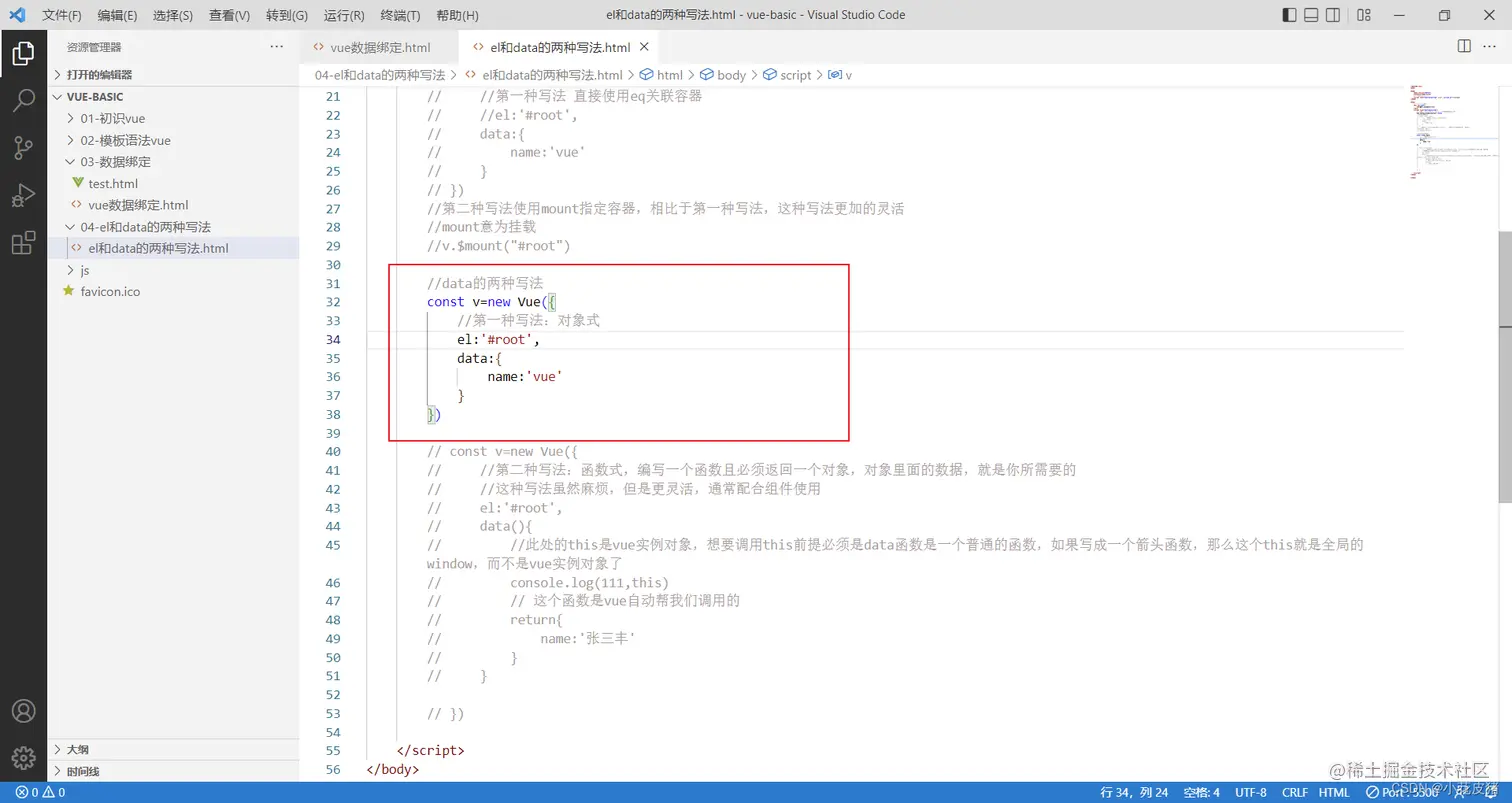Click the VS Code logo icon
Viewport: 1512px width, 803px height.
[x=17, y=15]
